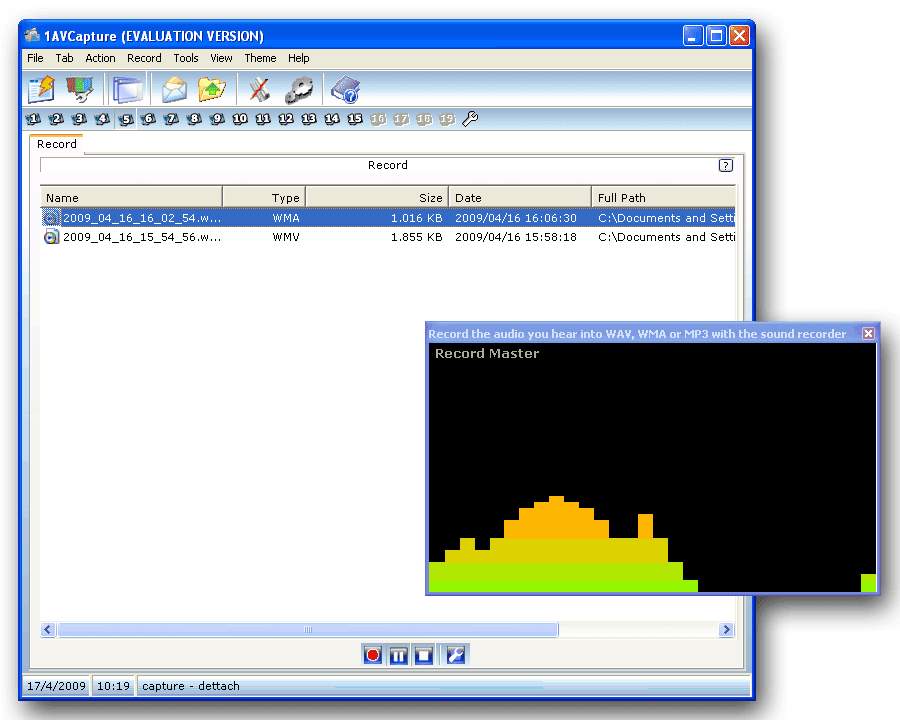900x720 pixels.
Task: Select numbered tab icon 3
Action: [79, 119]
